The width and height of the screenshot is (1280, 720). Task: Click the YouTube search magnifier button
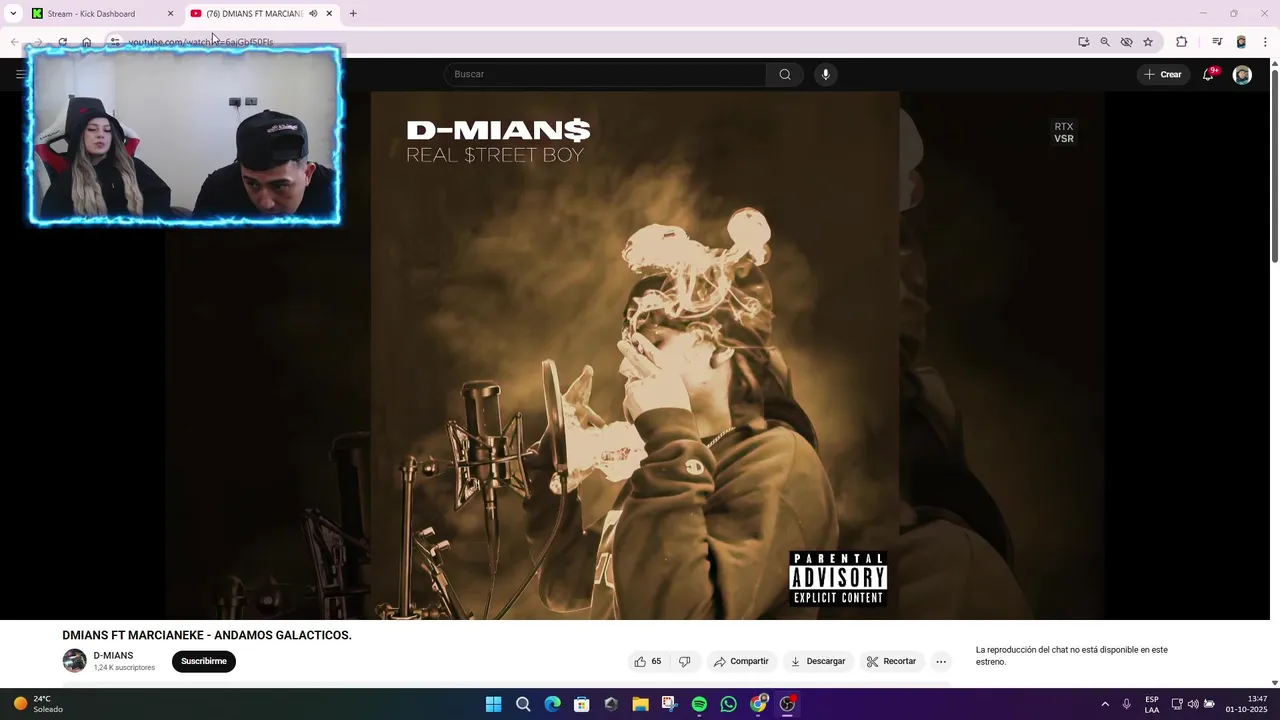[x=785, y=74]
